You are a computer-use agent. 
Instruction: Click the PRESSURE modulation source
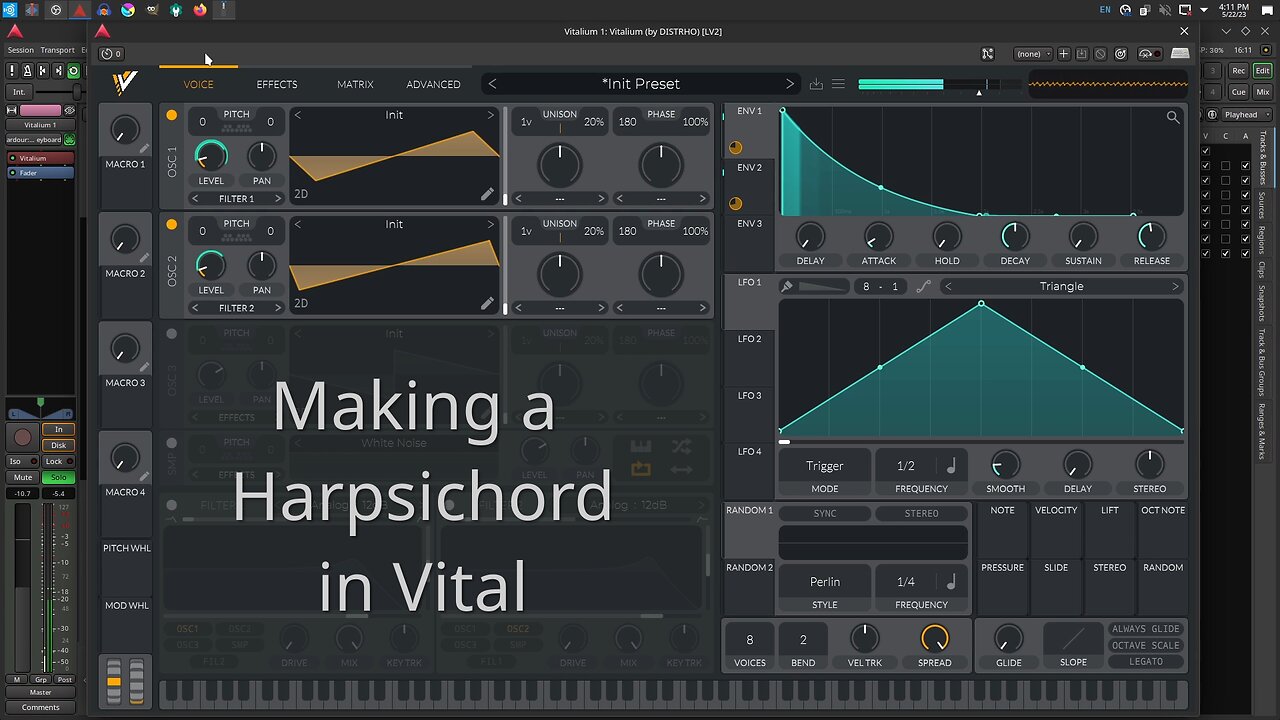1002,587
